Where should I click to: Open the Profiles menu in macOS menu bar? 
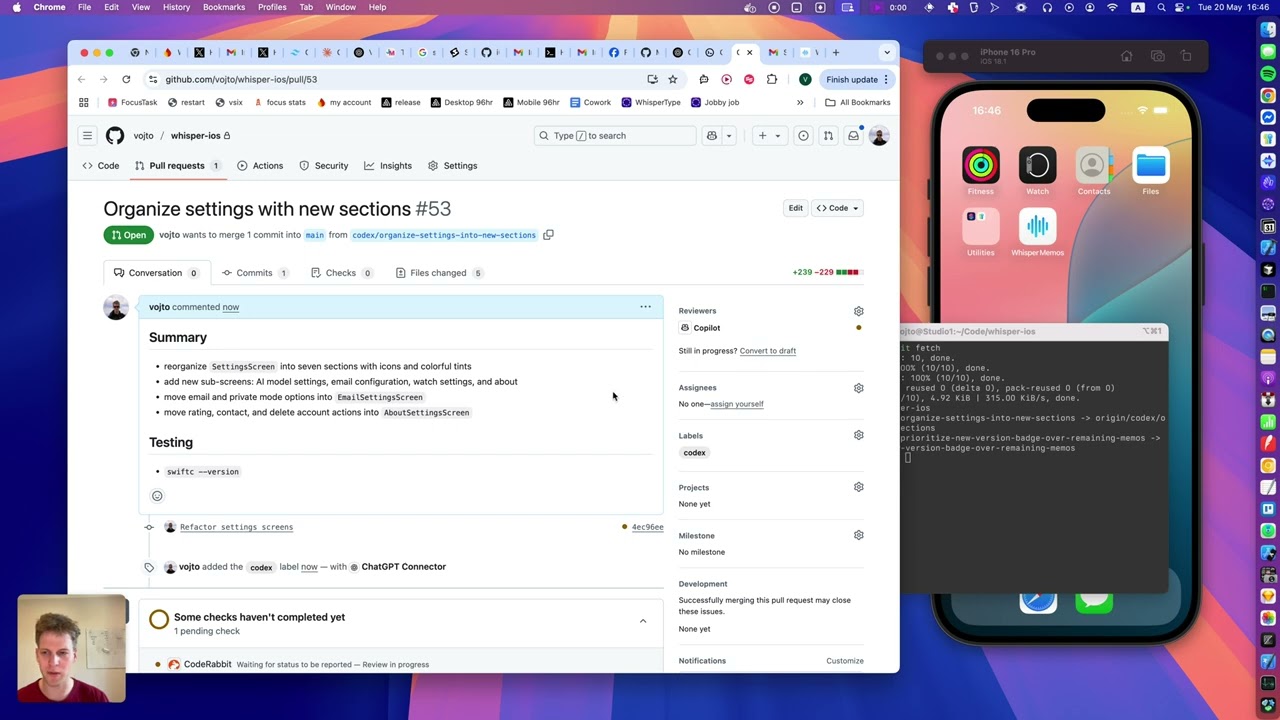click(x=272, y=7)
